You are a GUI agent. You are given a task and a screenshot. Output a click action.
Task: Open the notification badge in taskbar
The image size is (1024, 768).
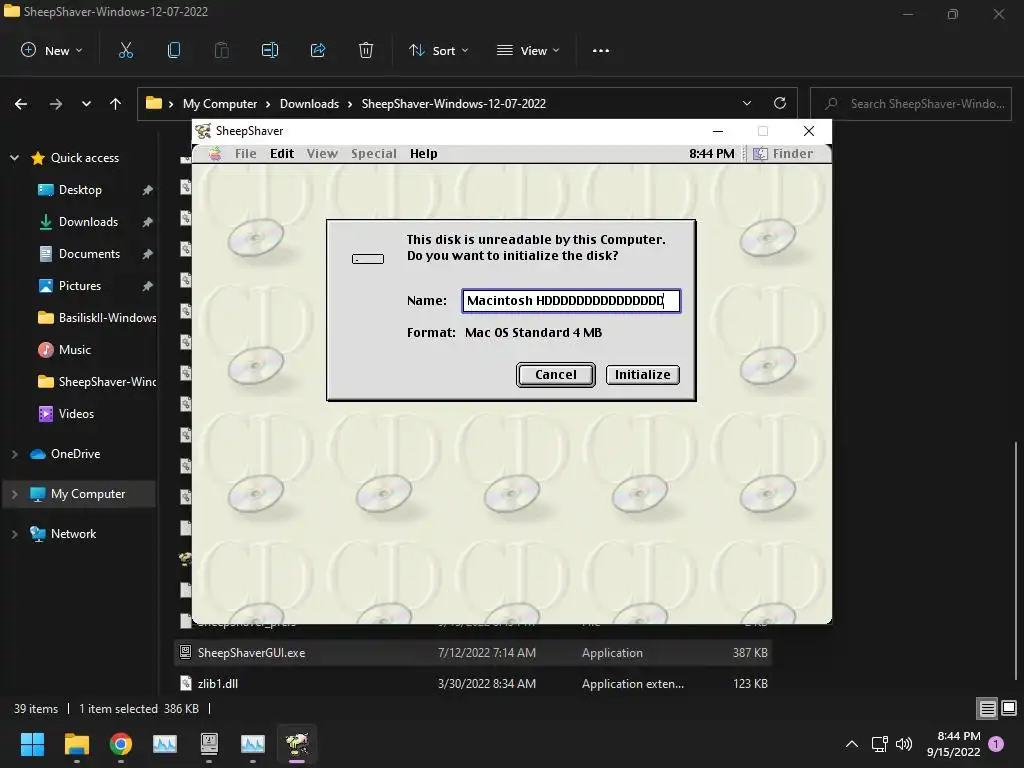pyautogui.click(x=996, y=743)
